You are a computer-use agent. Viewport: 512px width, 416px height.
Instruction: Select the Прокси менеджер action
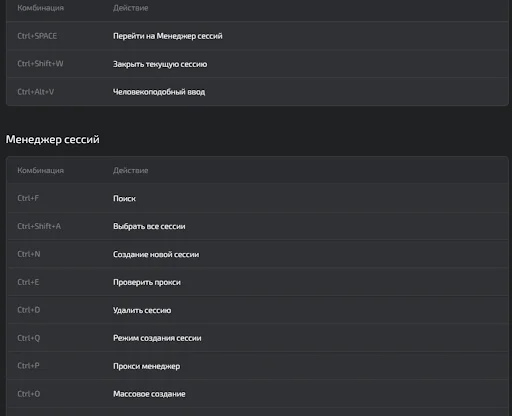point(146,366)
